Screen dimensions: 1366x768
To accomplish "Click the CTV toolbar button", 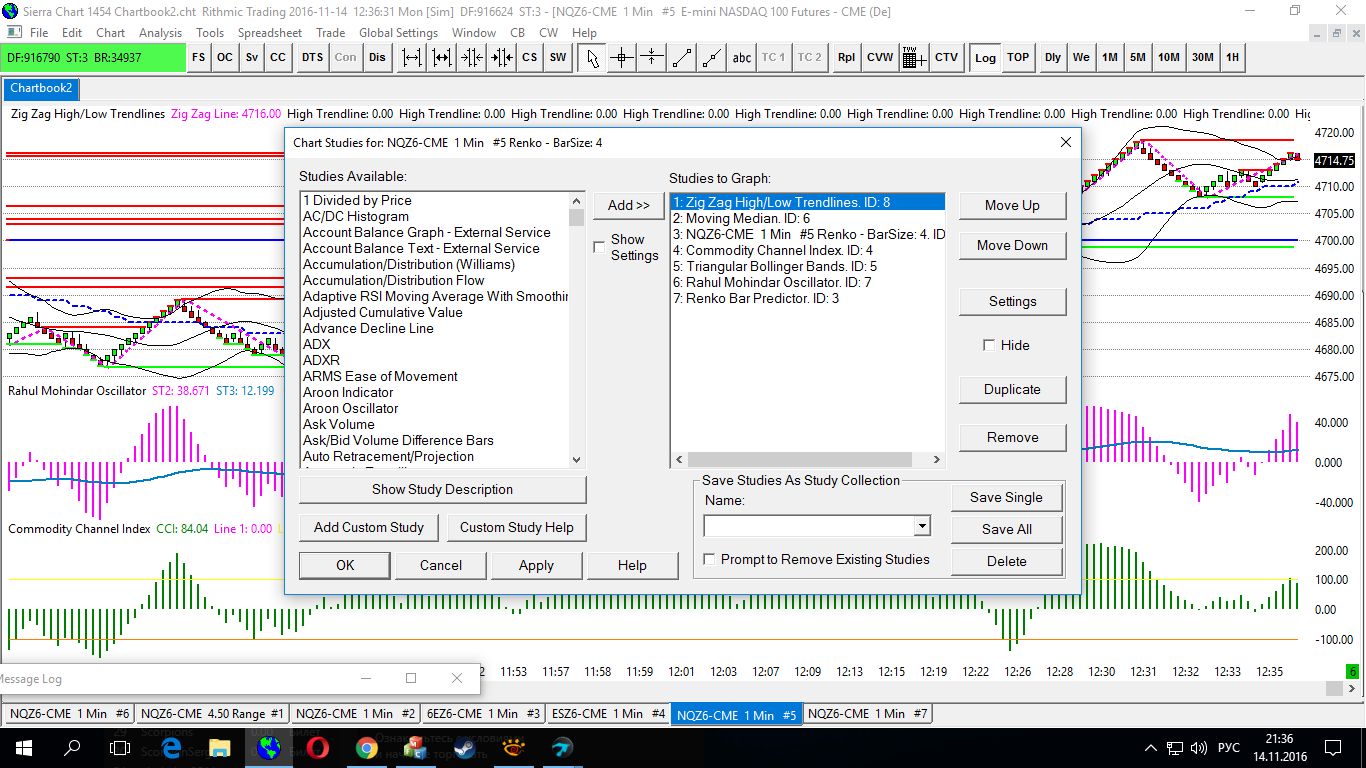I will coord(946,57).
